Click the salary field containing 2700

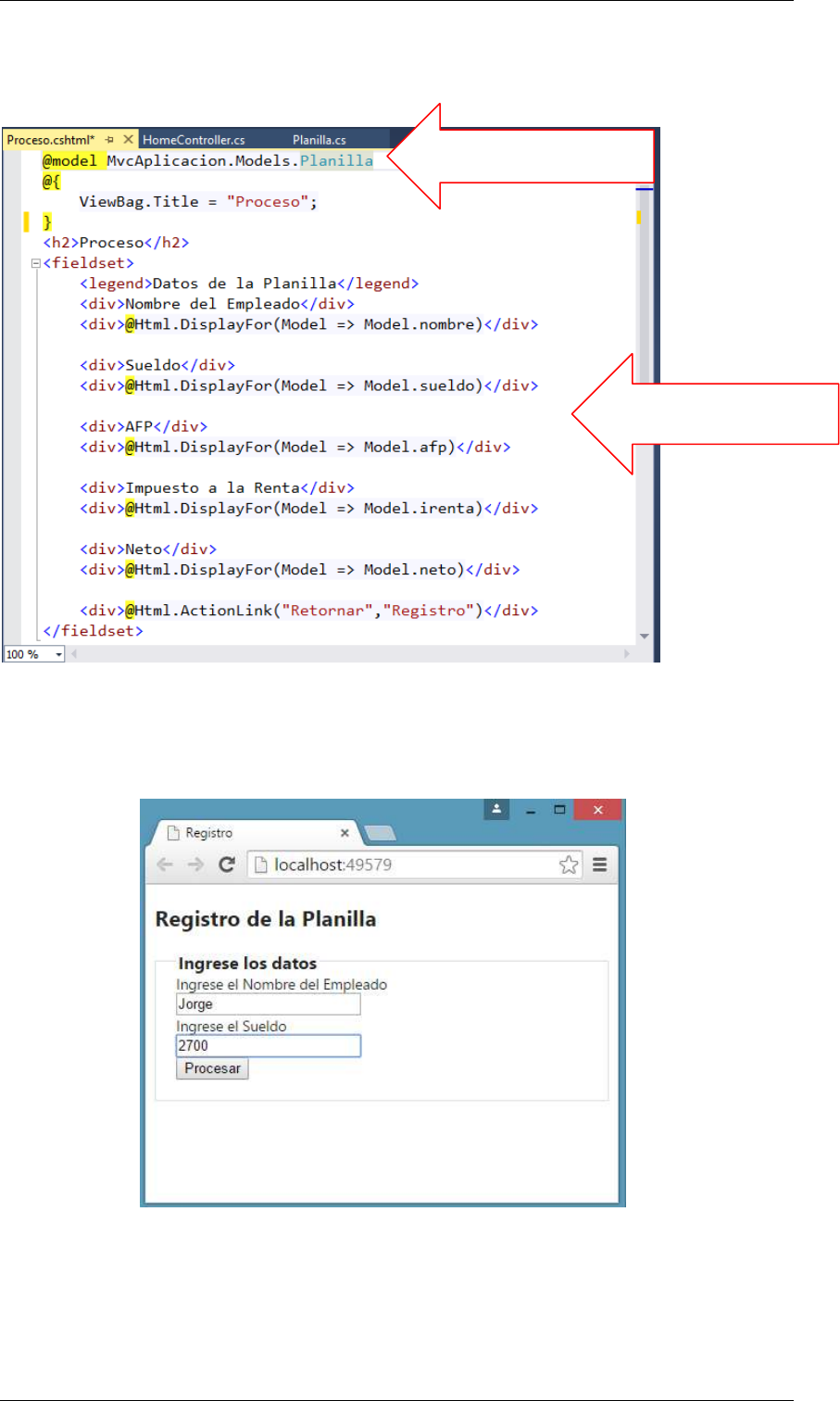(268, 1046)
